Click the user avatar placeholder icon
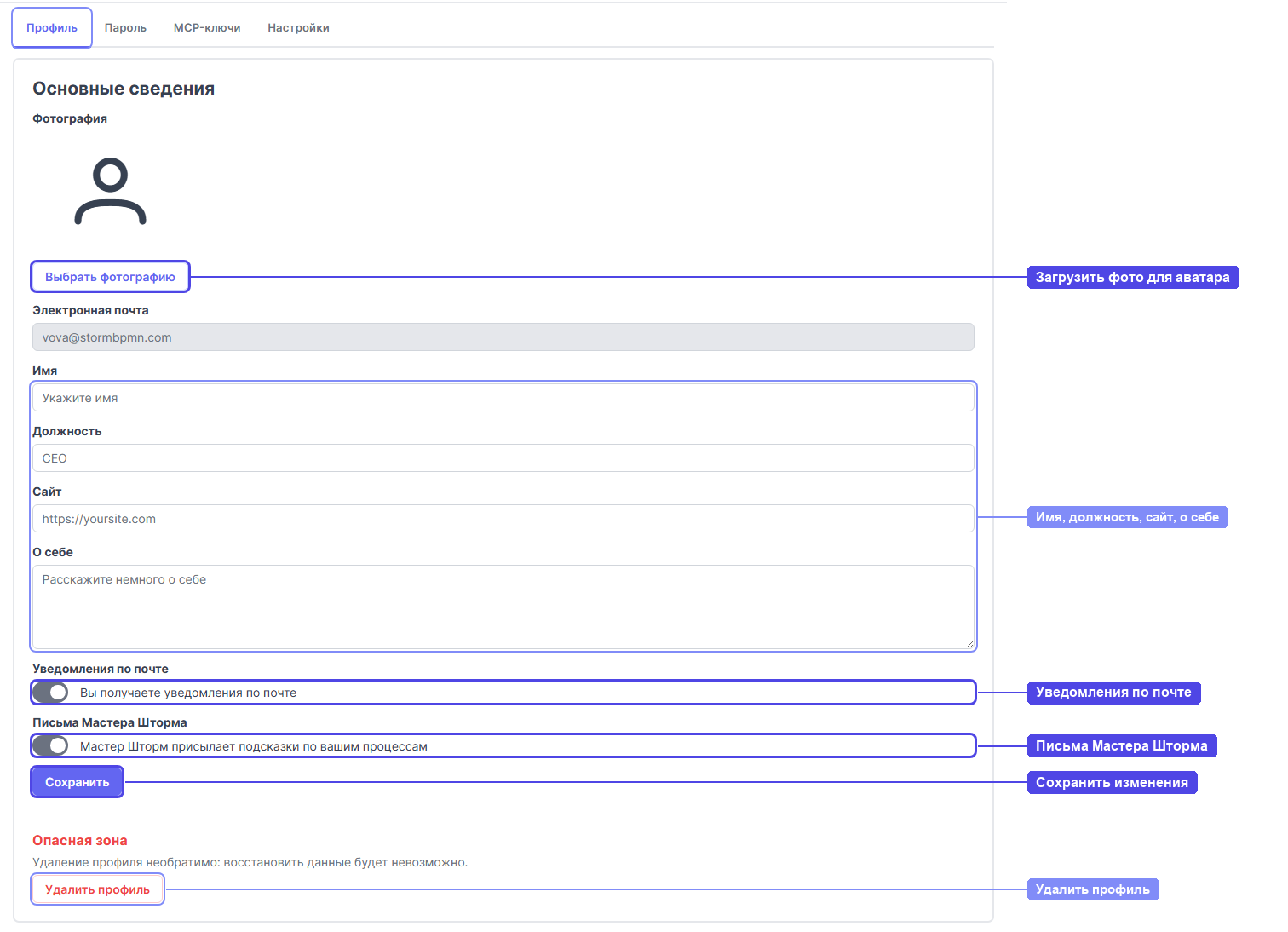 coord(111,191)
